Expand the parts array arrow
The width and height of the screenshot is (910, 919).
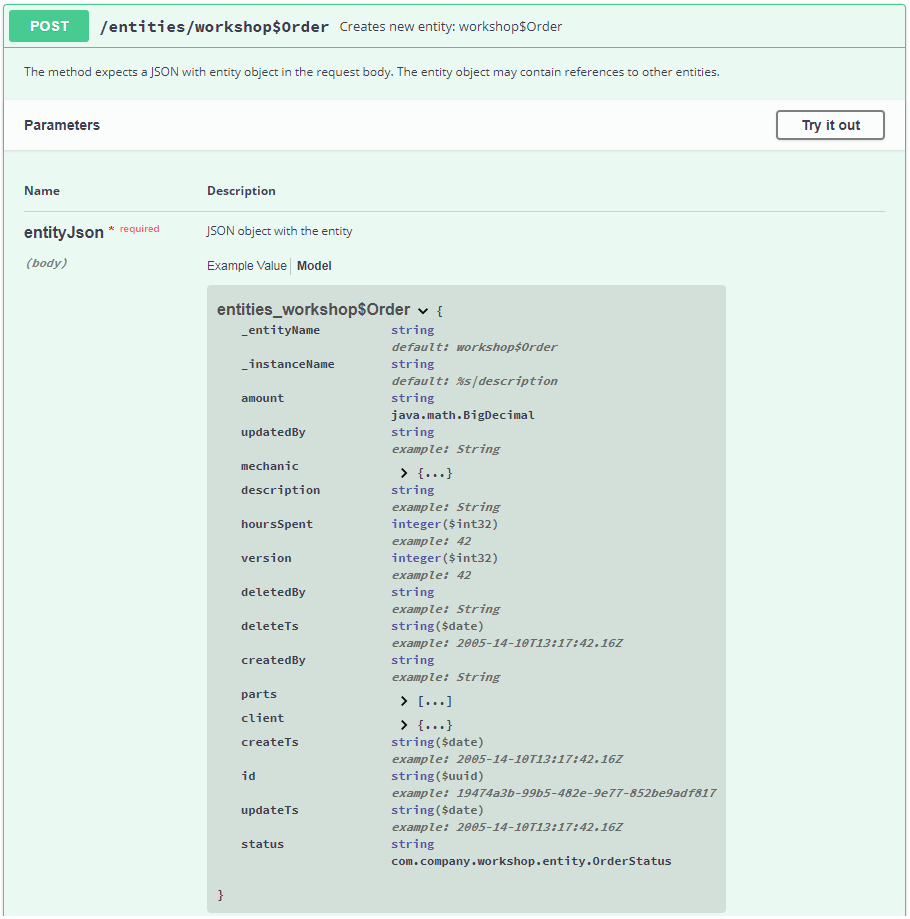[x=404, y=700]
